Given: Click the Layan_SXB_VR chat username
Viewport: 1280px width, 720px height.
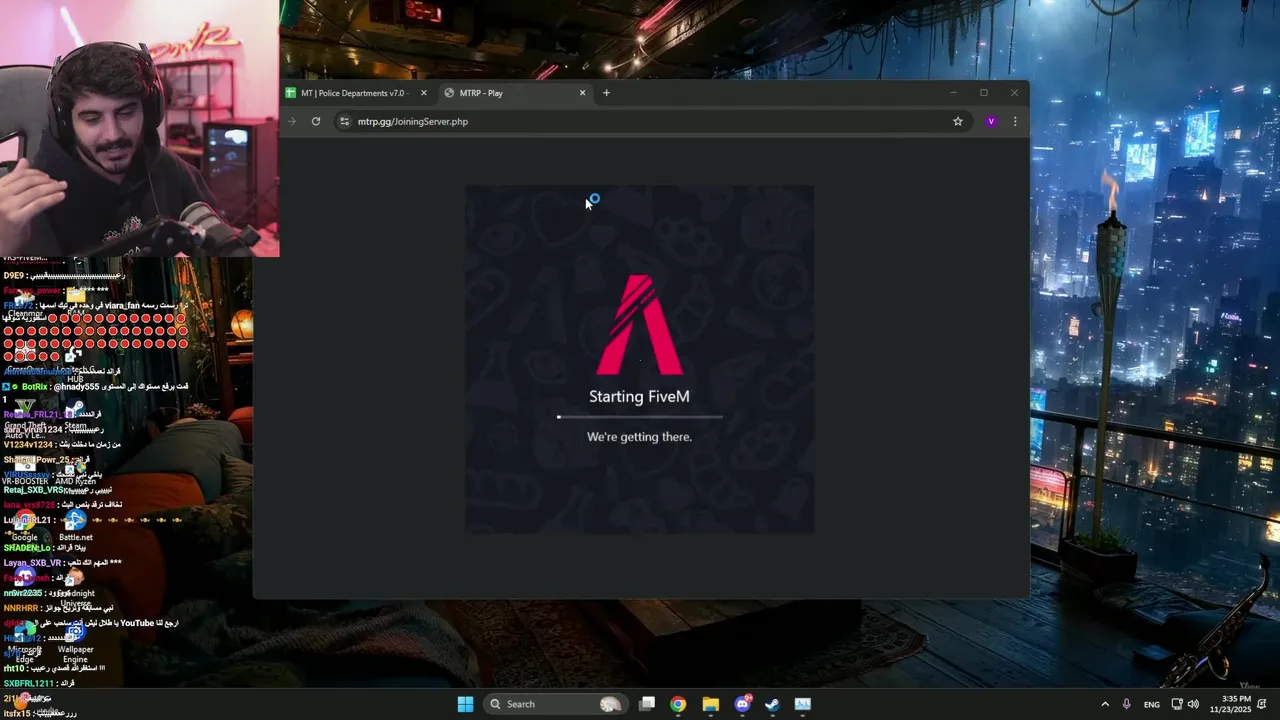Looking at the screenshot, I should point(32,563).
